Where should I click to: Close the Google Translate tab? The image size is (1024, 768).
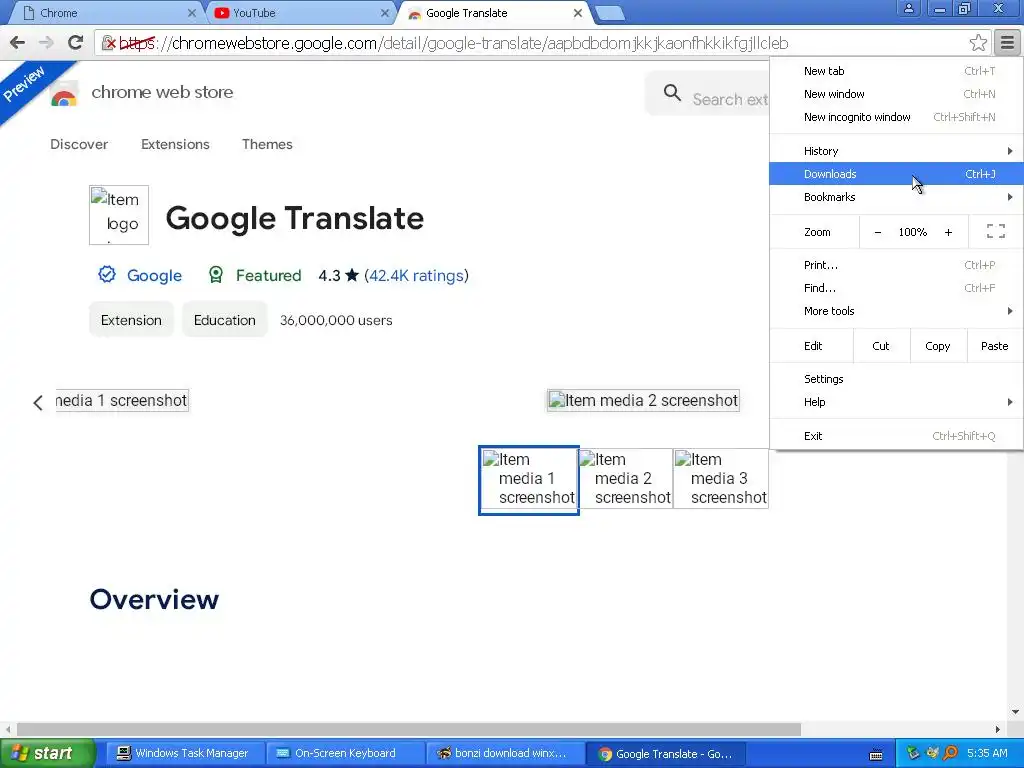click(577, 13)
